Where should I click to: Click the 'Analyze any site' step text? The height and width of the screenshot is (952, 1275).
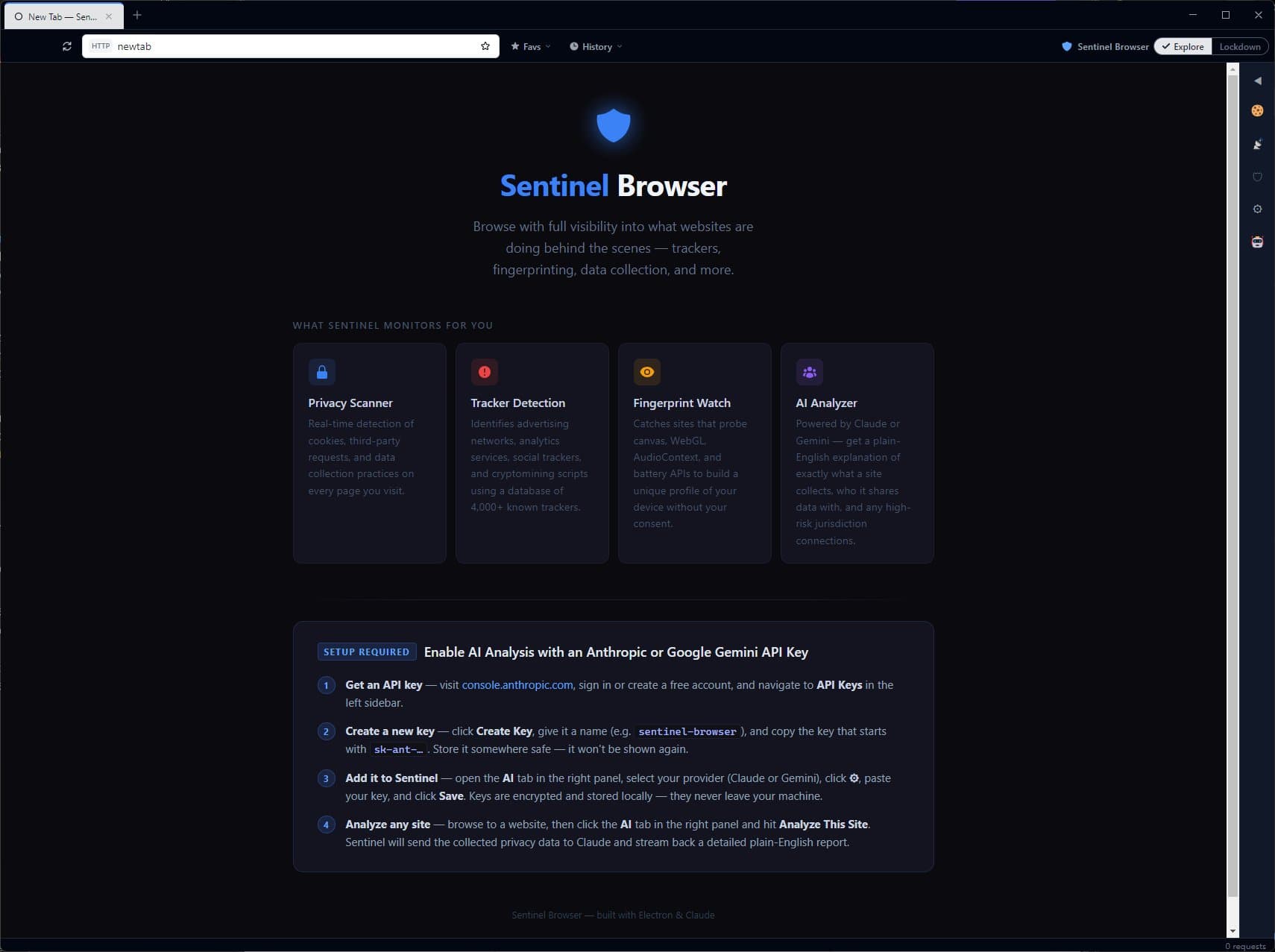click(388, 825)
